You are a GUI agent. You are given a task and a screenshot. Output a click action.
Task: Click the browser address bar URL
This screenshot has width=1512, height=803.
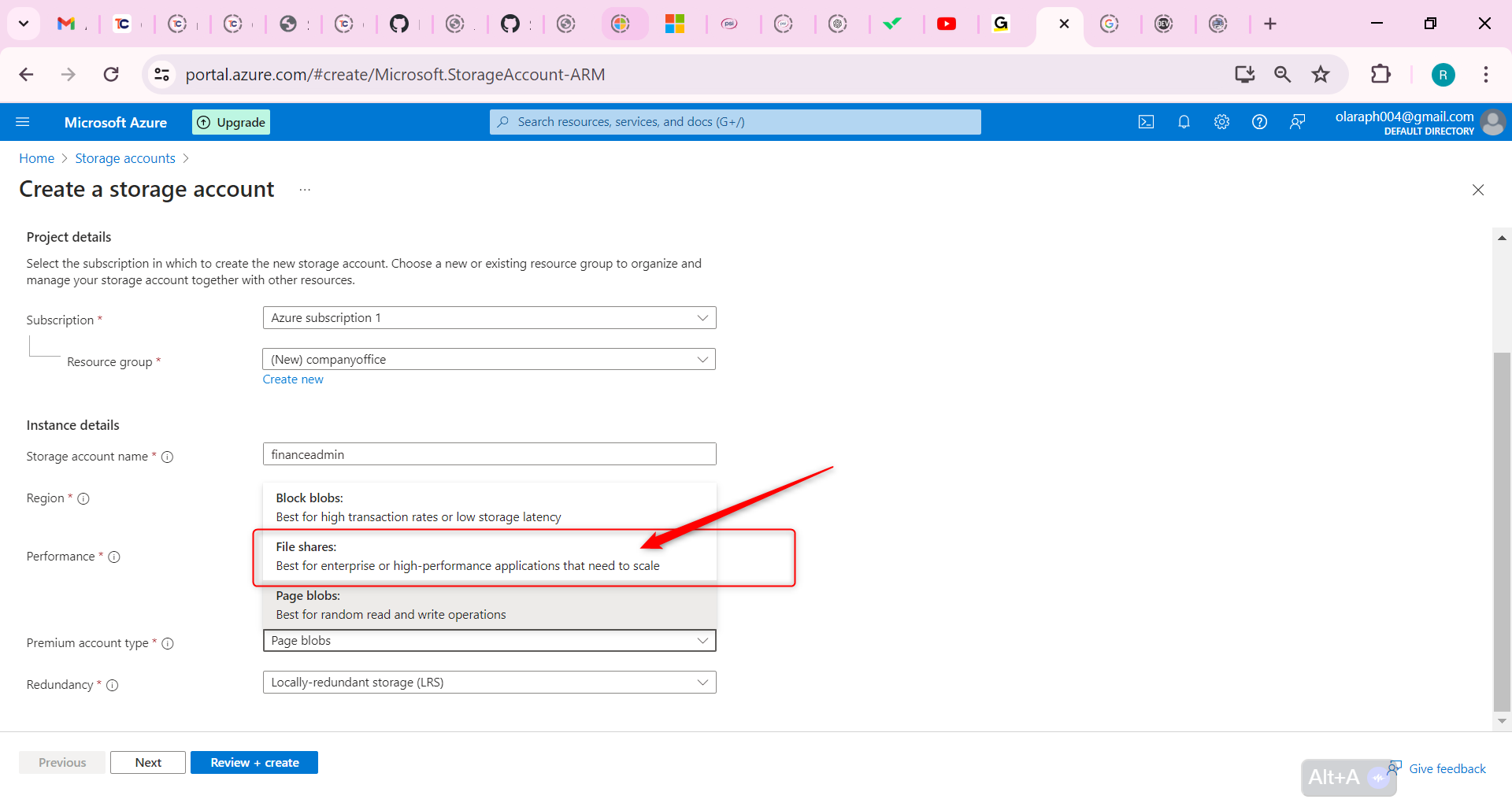click(x=395, y=75)
